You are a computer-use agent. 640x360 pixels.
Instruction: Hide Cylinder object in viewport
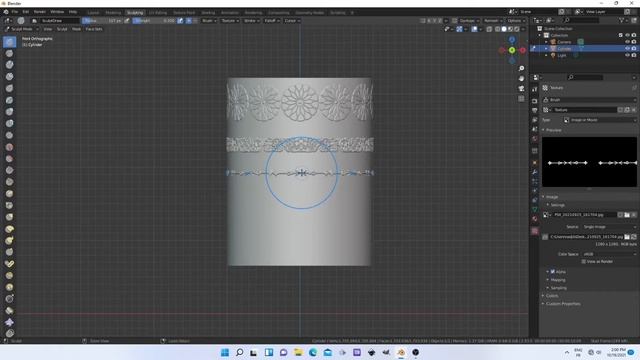(627, 49)
